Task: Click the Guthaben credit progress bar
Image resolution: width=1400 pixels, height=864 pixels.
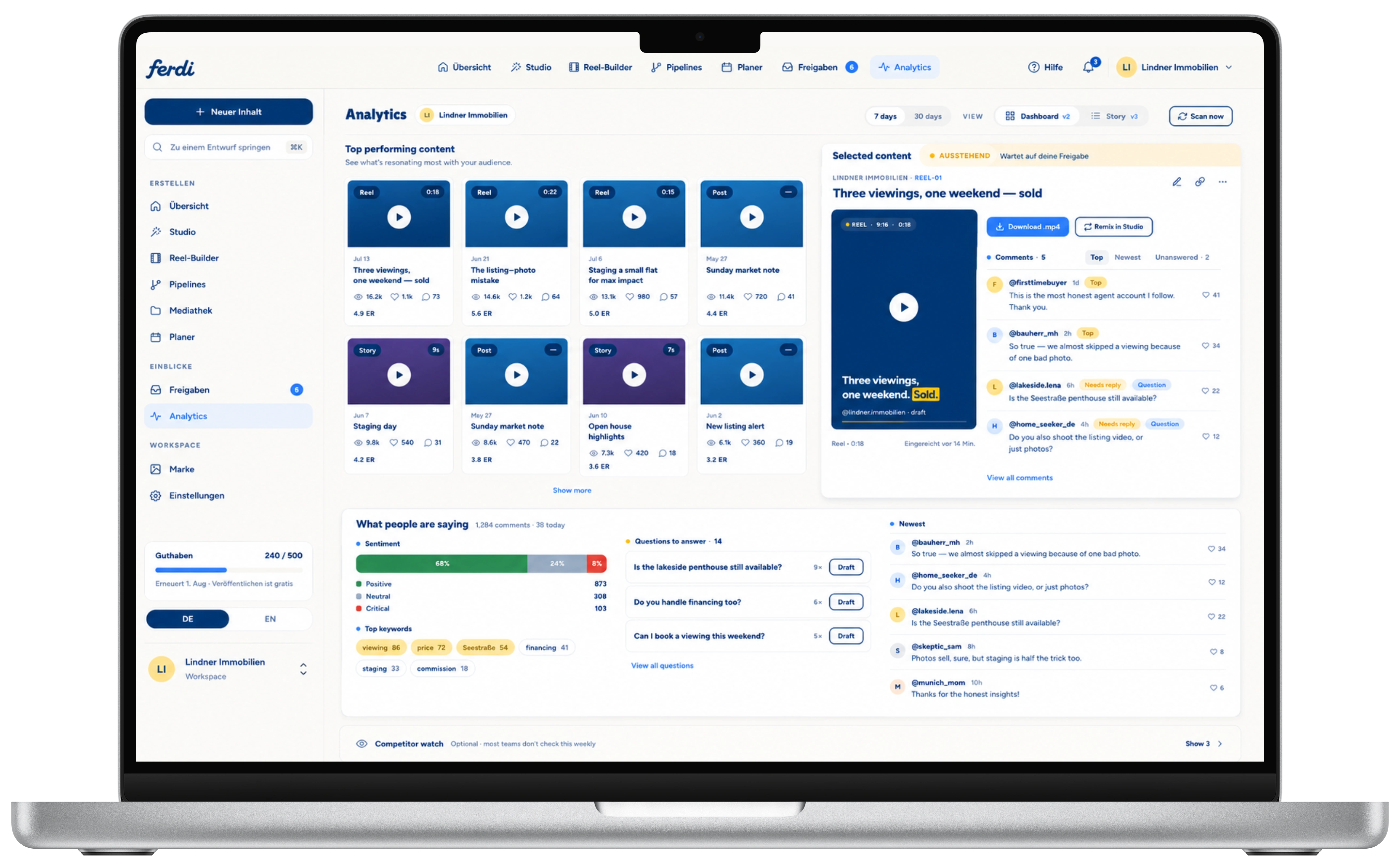Action: point(229,570)
